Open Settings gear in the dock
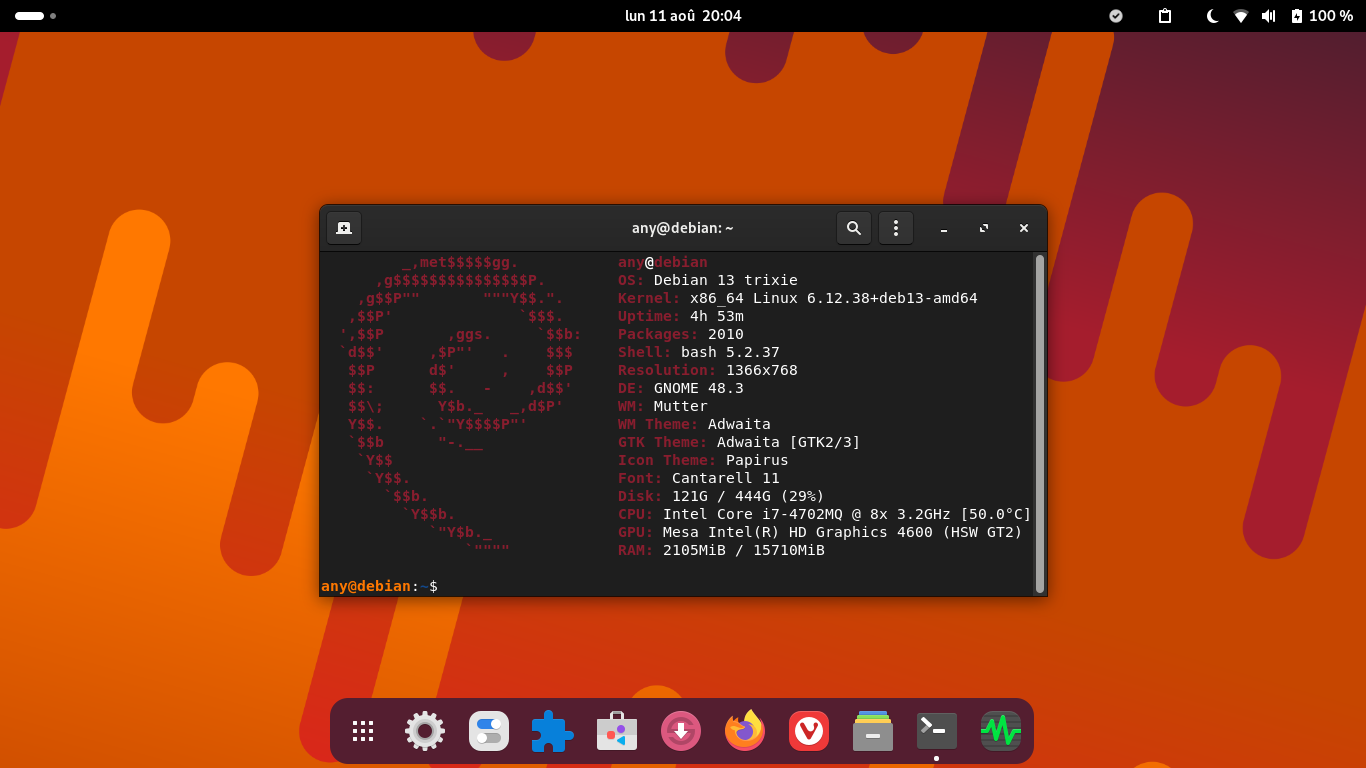1366x768 pixels. click(425, 731)
